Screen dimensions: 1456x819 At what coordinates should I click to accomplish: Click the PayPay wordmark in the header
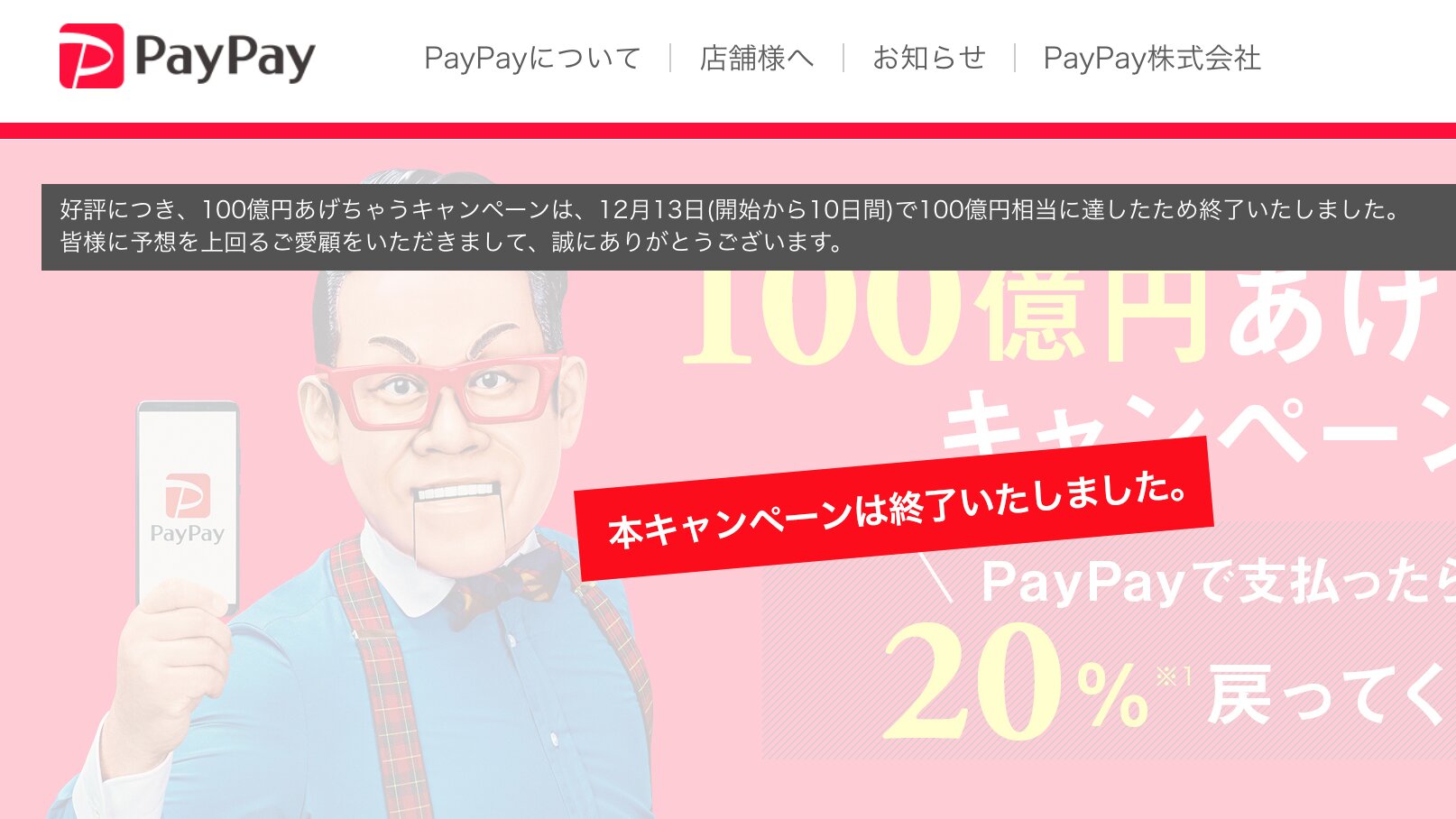(225, 58)
